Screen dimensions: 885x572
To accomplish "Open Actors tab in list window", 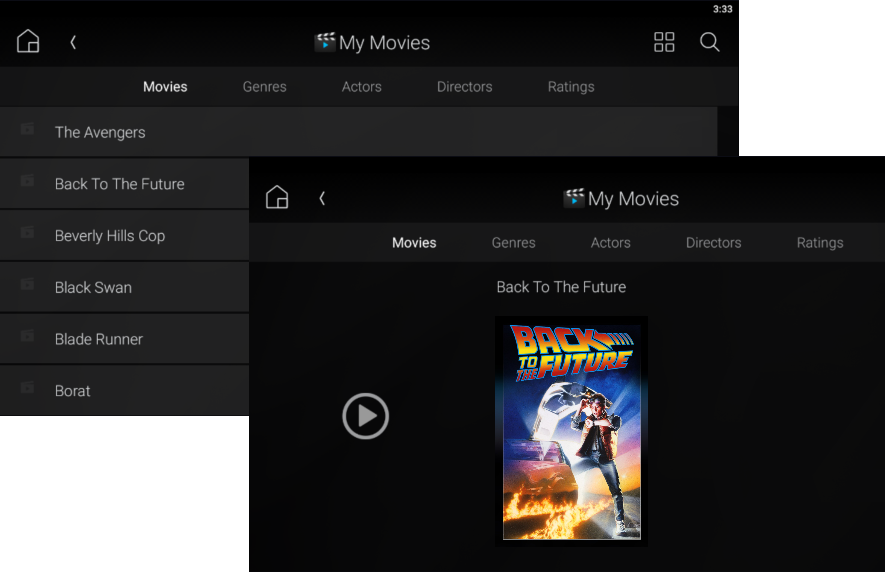I will (x=362, y=87).
